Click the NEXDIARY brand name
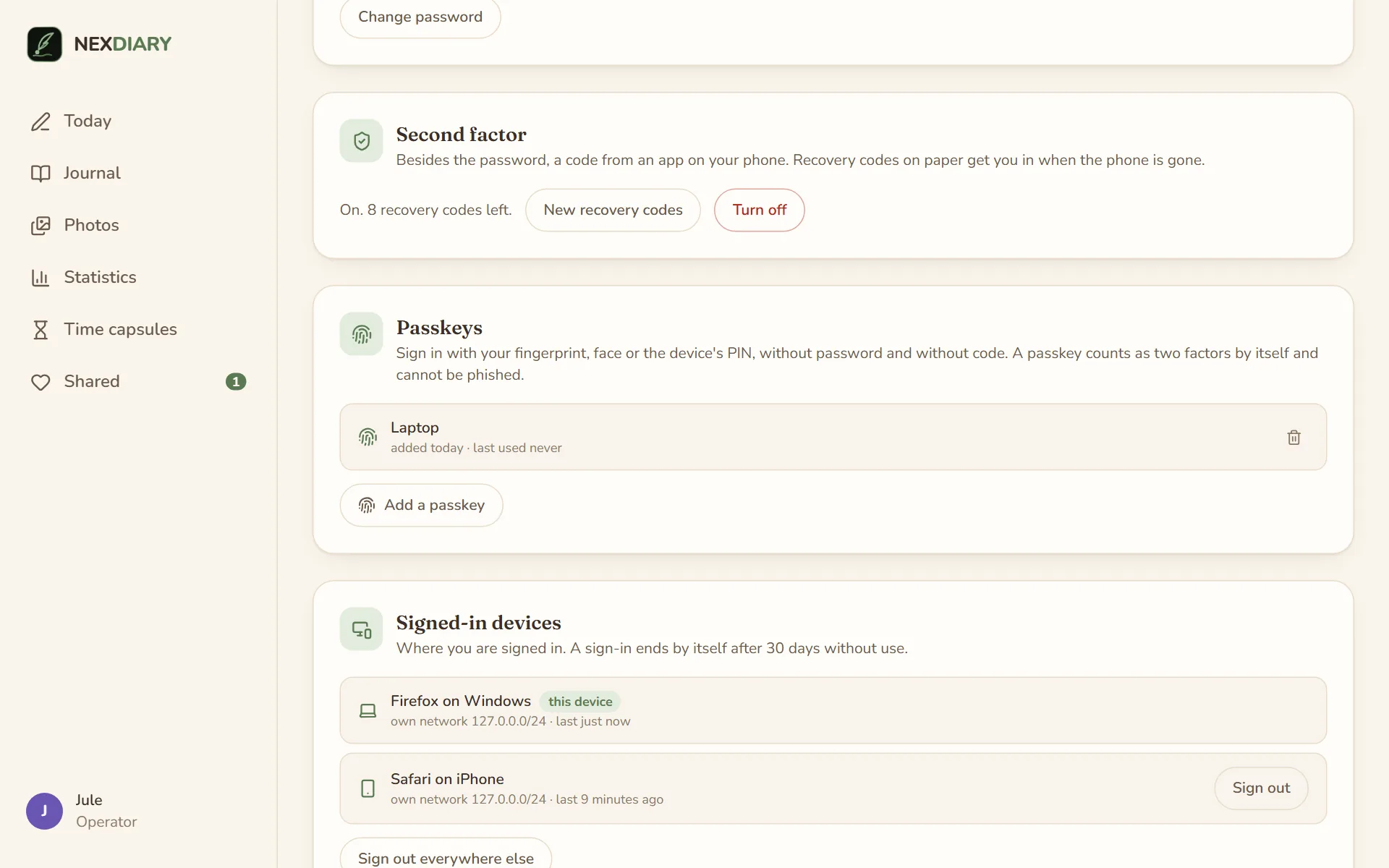Viewport: 1389px width, 868px height. 123,44
